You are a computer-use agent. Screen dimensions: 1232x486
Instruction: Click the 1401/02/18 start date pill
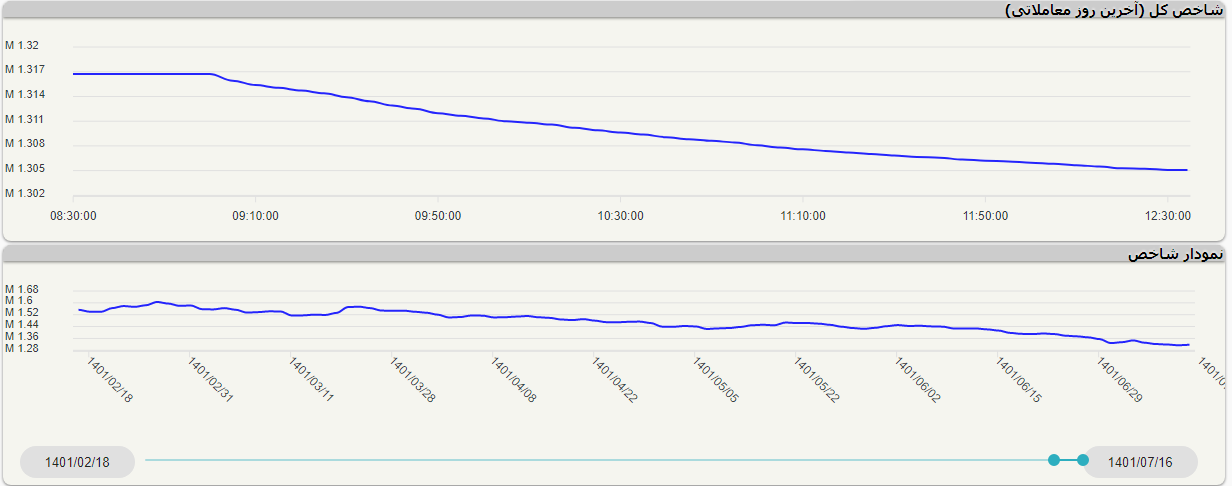[77, 462]
